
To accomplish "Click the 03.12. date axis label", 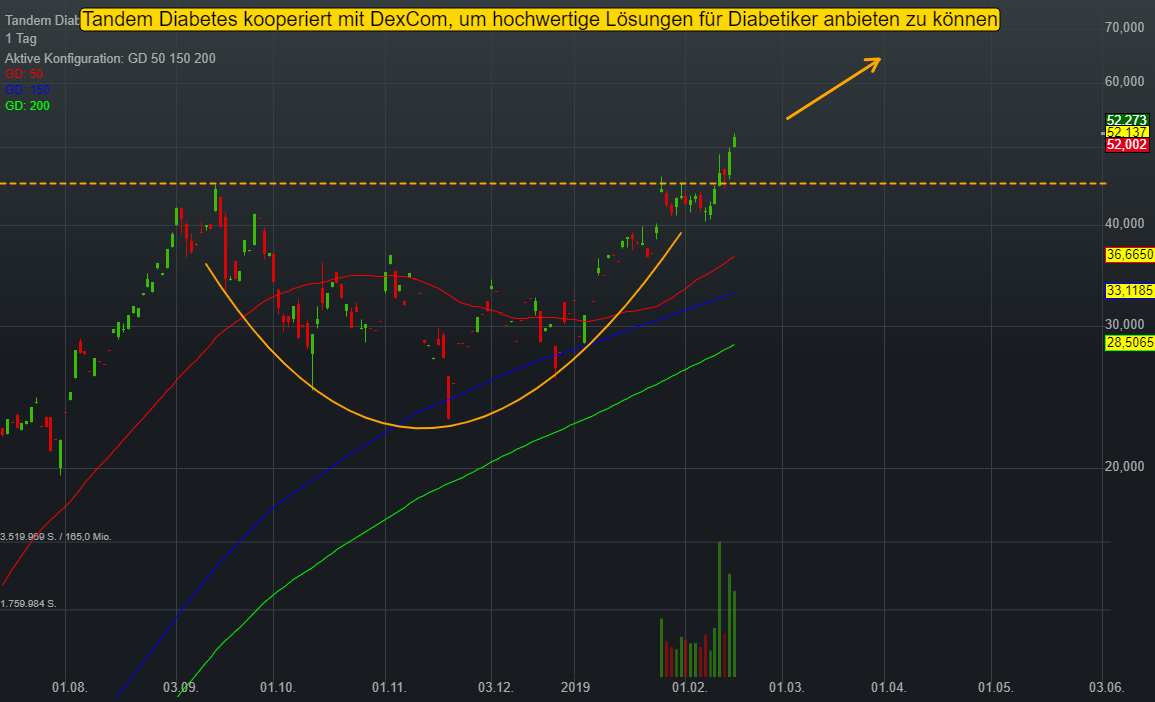I will tap(496, 688).
